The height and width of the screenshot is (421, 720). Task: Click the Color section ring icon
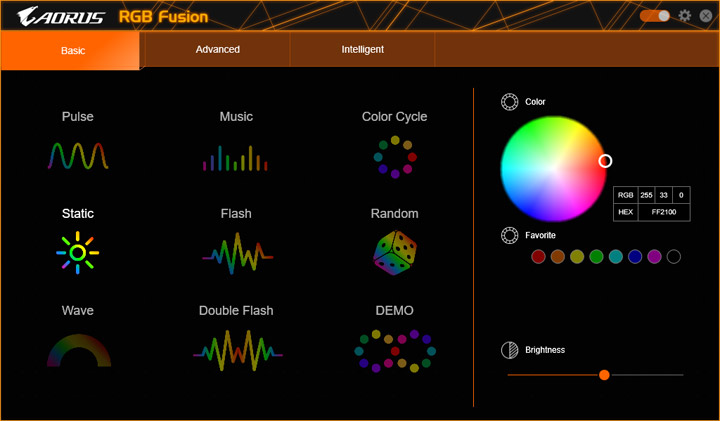(x=509, y=102)
